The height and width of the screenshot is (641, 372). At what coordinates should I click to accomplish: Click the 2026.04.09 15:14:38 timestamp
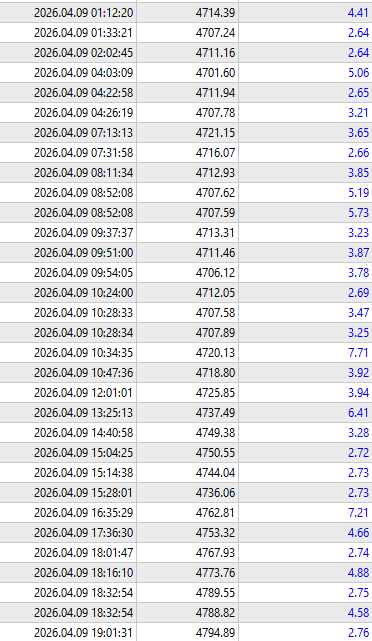click(83, 473)
